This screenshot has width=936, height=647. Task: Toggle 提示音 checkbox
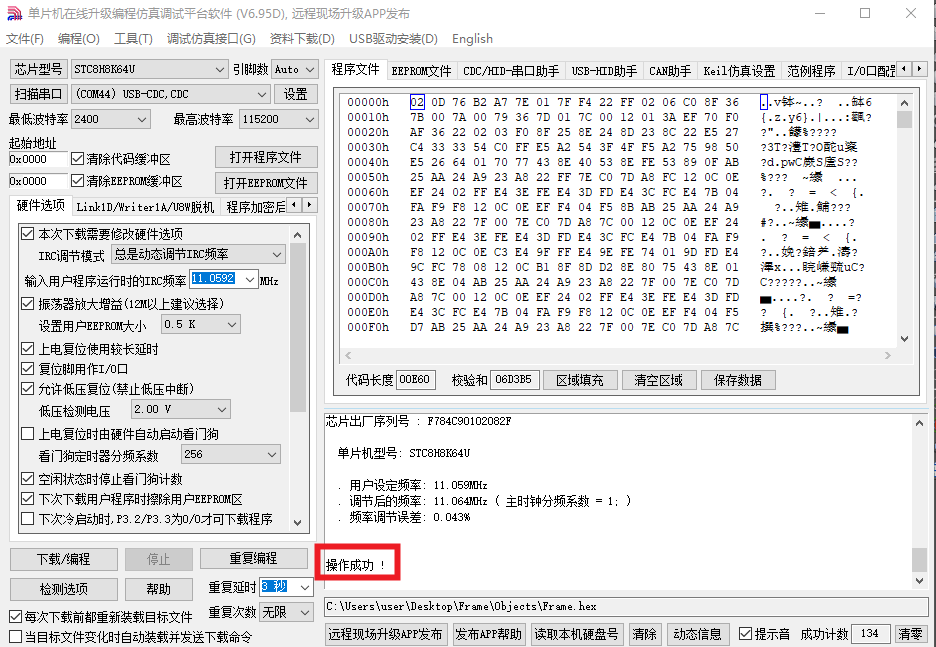tap(745, 634)
